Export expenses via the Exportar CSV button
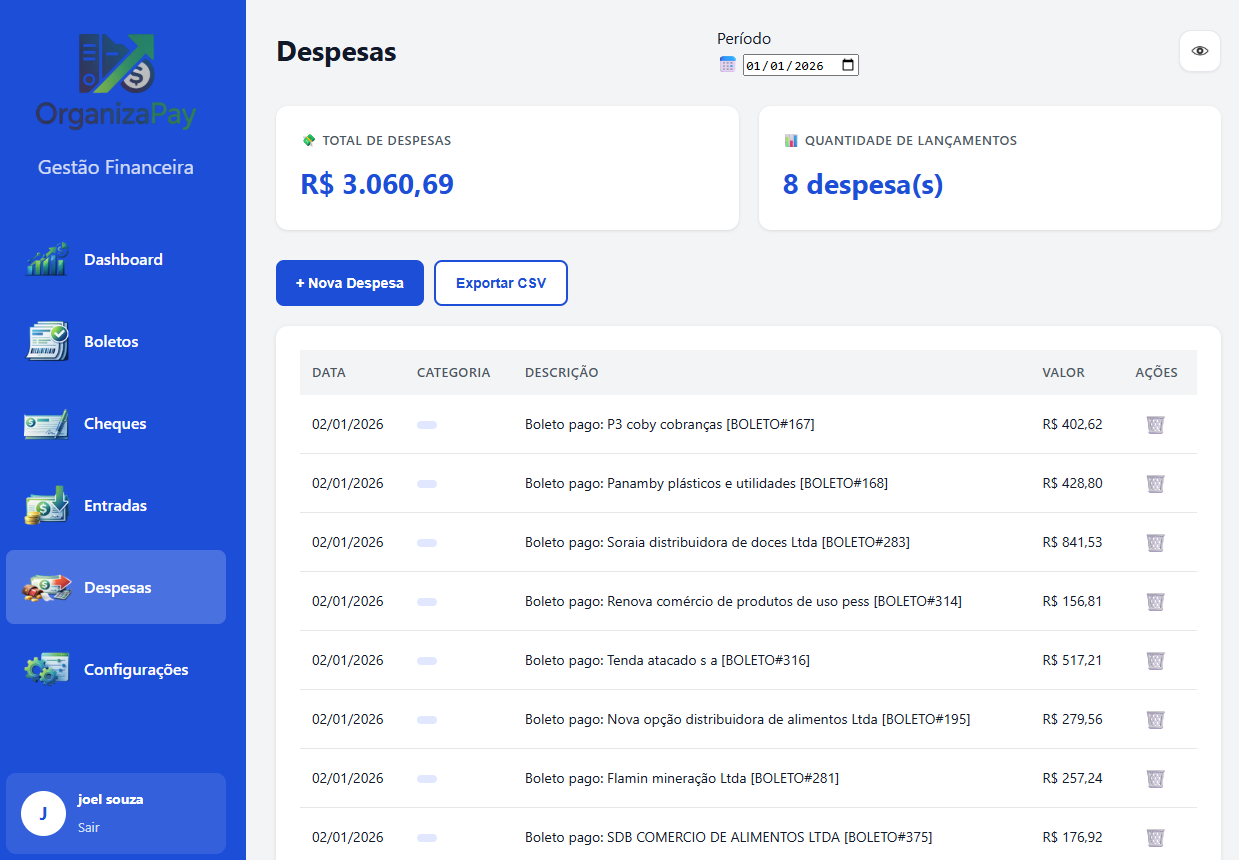The width and height of the screenshot is (1239, 860). 500,283
